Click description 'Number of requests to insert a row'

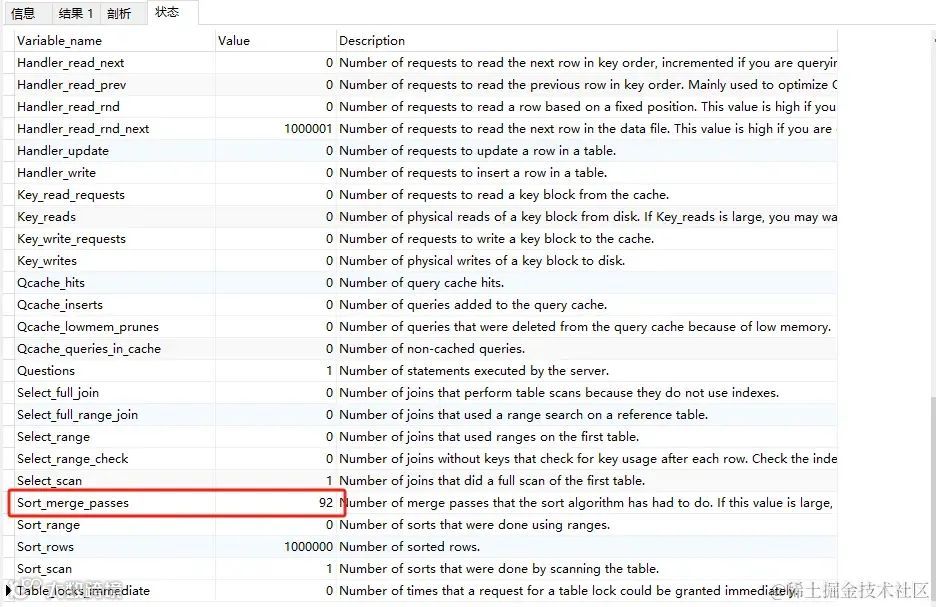point(473,173)
